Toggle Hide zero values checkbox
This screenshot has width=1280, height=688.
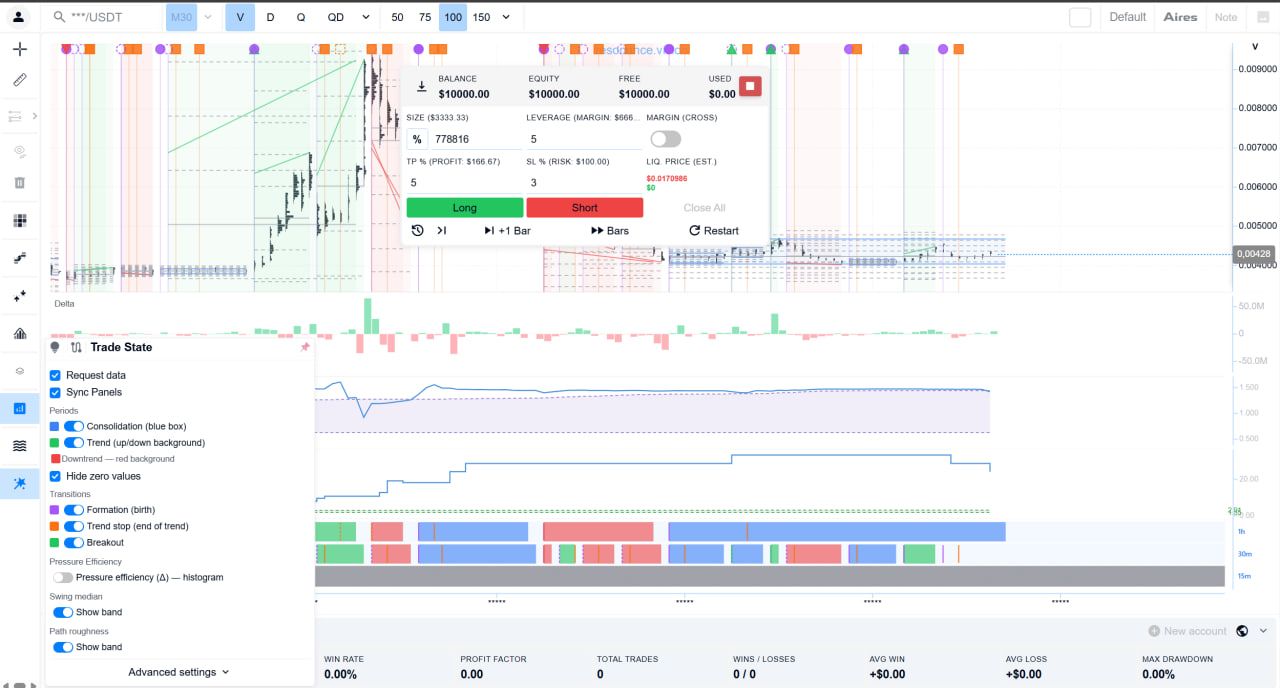coord(55,476)
